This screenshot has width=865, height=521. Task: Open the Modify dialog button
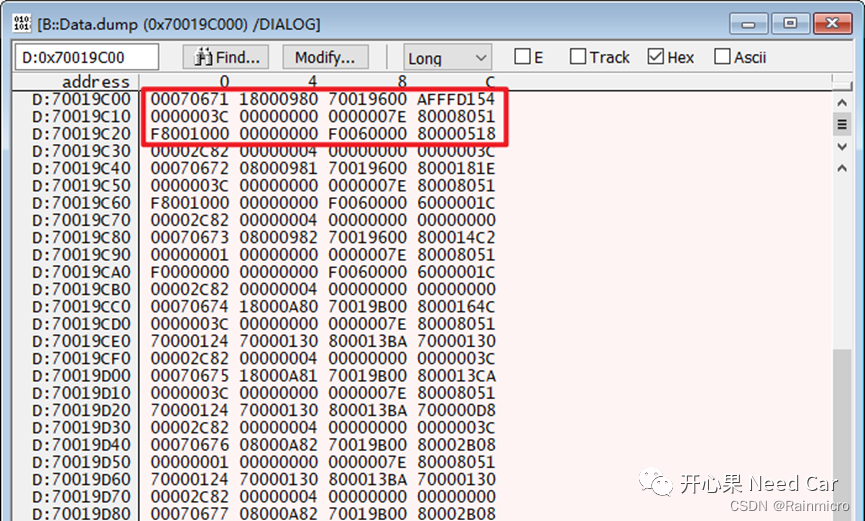[x=325, y=57]
